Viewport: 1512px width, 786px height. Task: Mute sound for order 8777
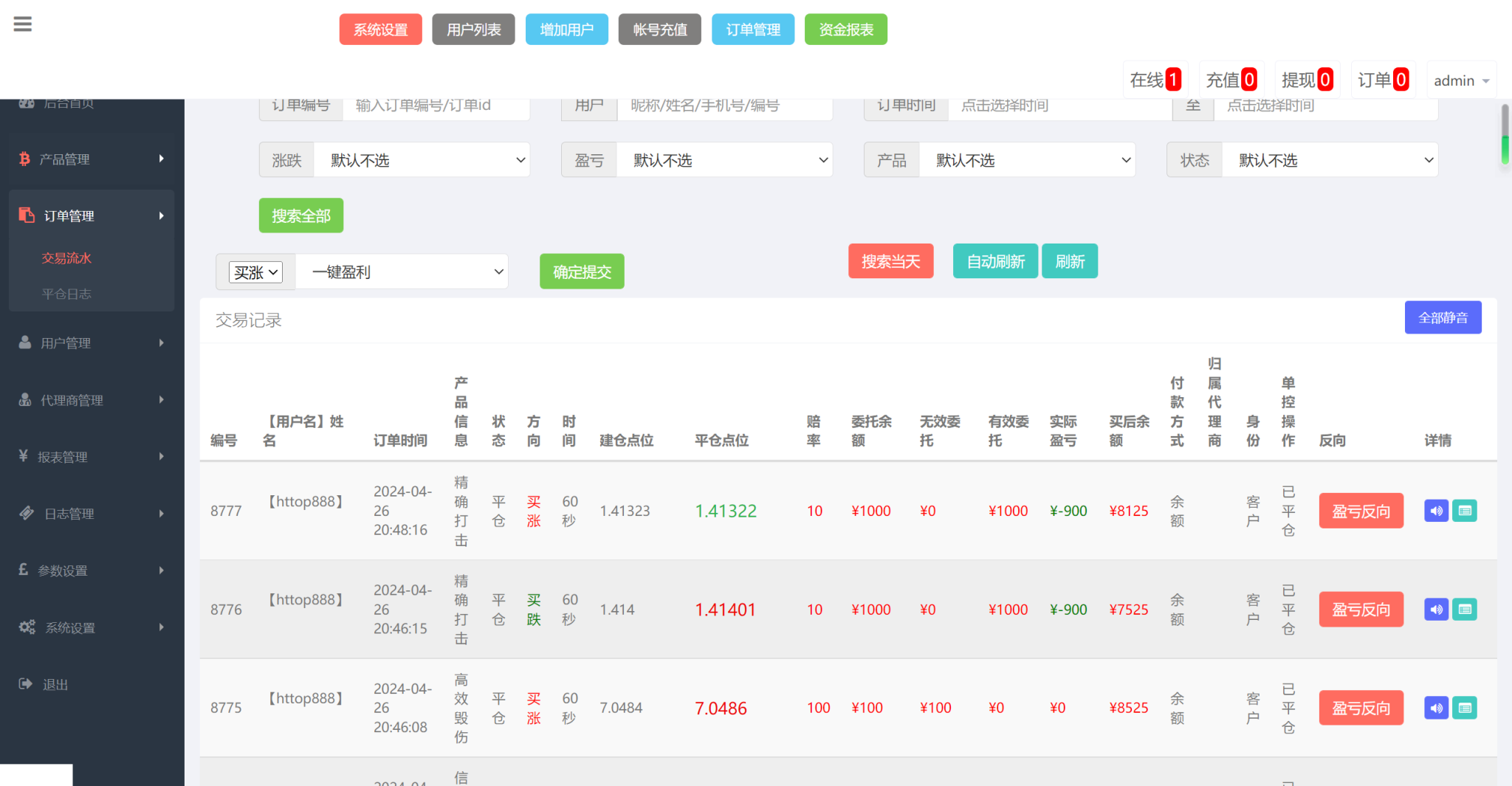click(1436, 511)
